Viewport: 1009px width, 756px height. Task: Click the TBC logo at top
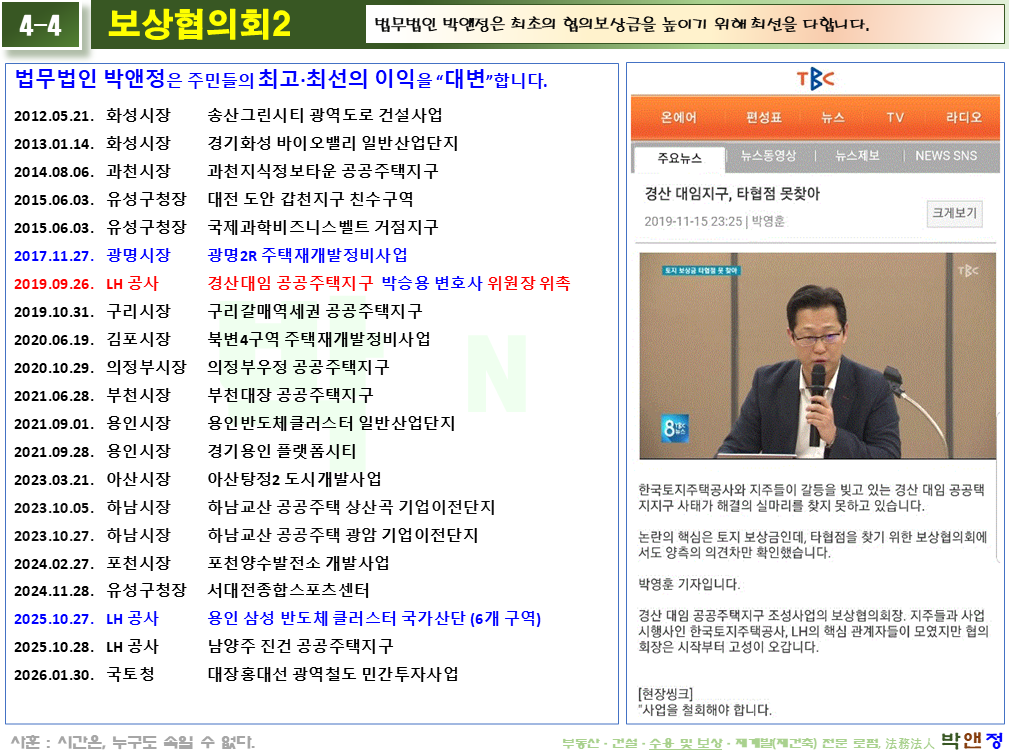click(815, 79)
